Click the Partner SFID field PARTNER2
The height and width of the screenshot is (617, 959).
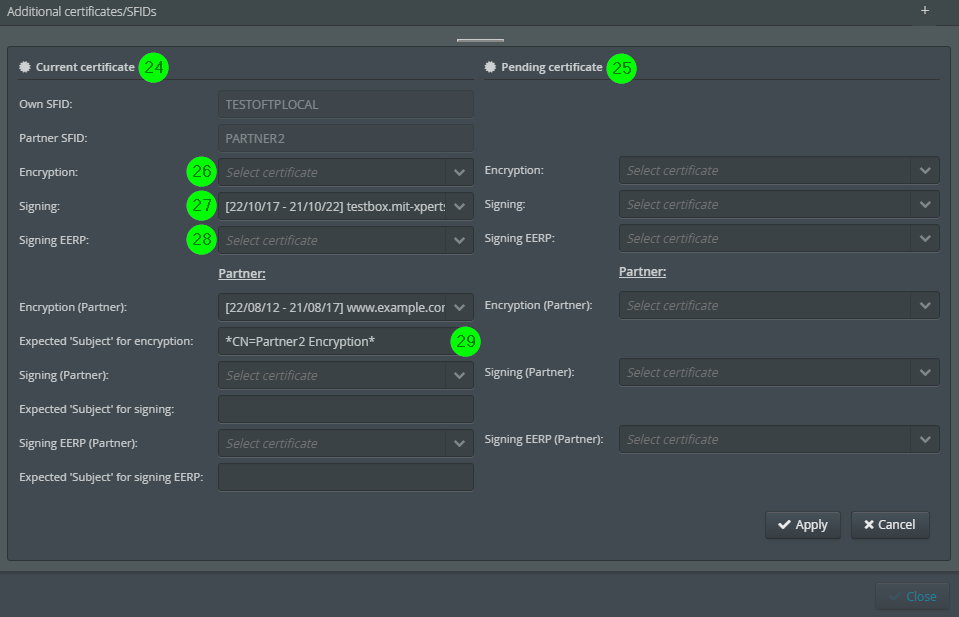tap(346, 138)
